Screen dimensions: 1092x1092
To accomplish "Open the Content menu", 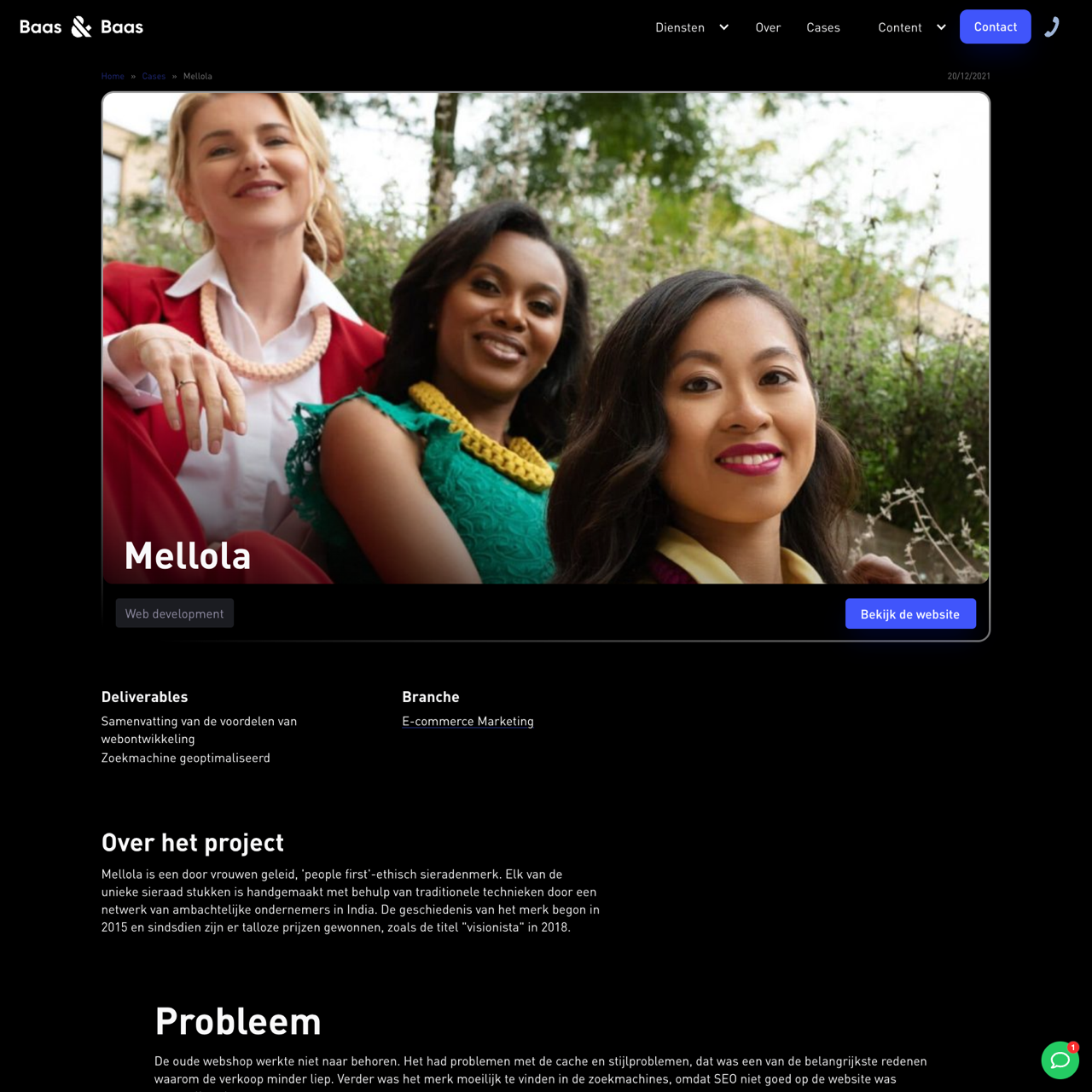I will coord(900,27).
